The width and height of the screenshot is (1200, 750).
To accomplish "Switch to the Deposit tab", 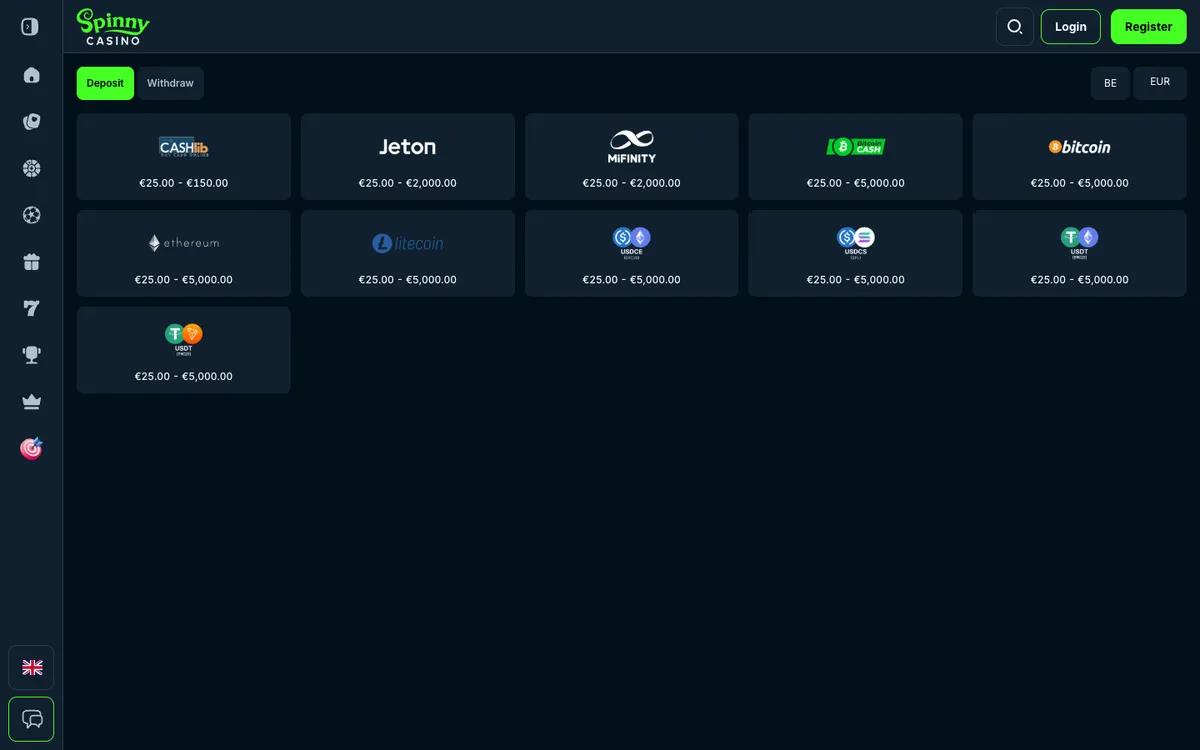I will point(105,83).
